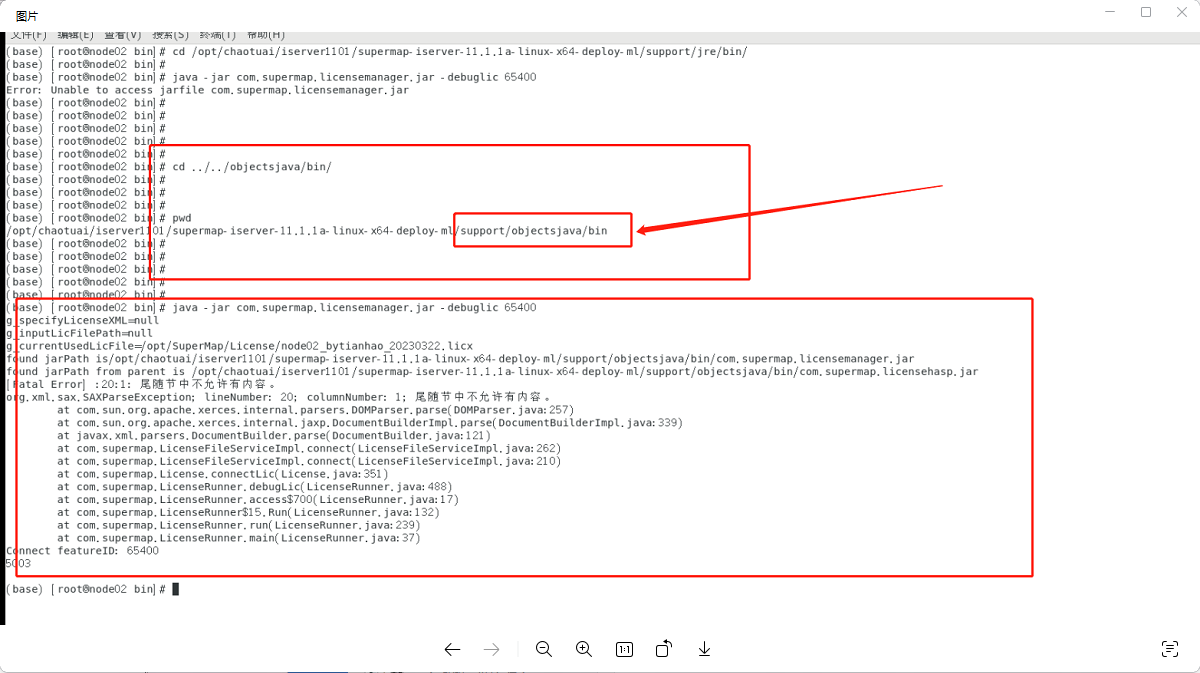This screenshot has height=673, width=1200.
Task: Rotate the image
Action: (x=663, y=649)
